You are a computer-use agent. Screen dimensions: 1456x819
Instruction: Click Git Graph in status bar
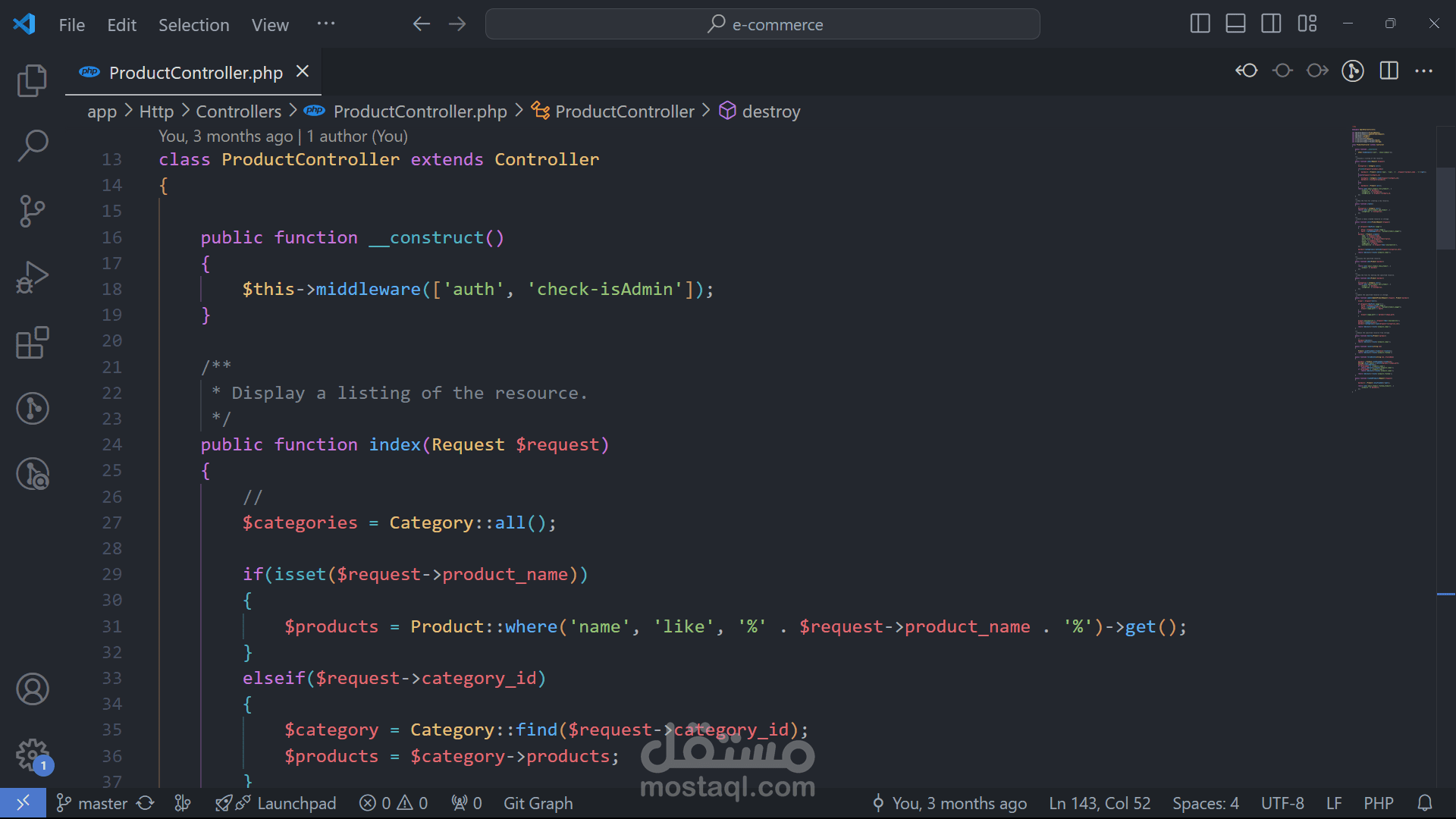pos(538,803)
